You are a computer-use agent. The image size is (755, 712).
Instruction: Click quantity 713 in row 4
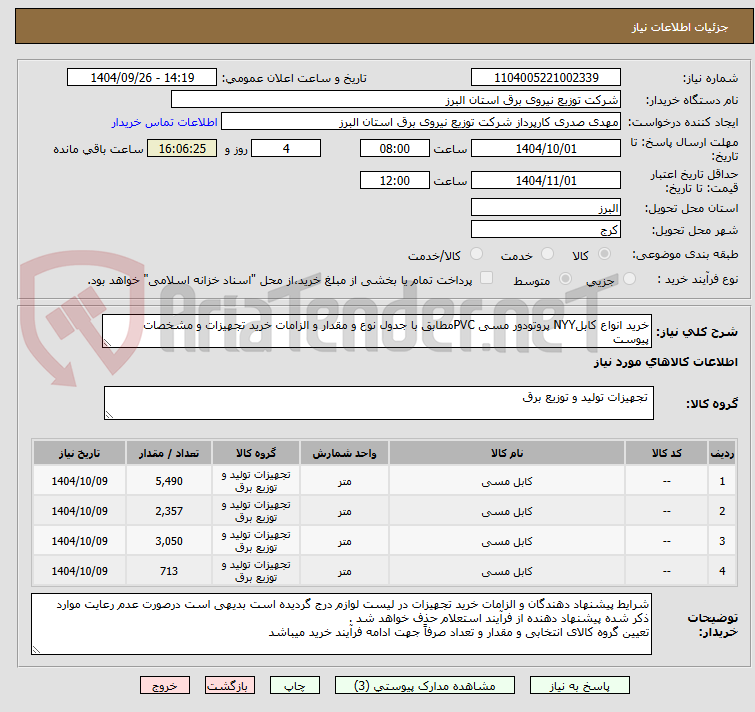169,570
